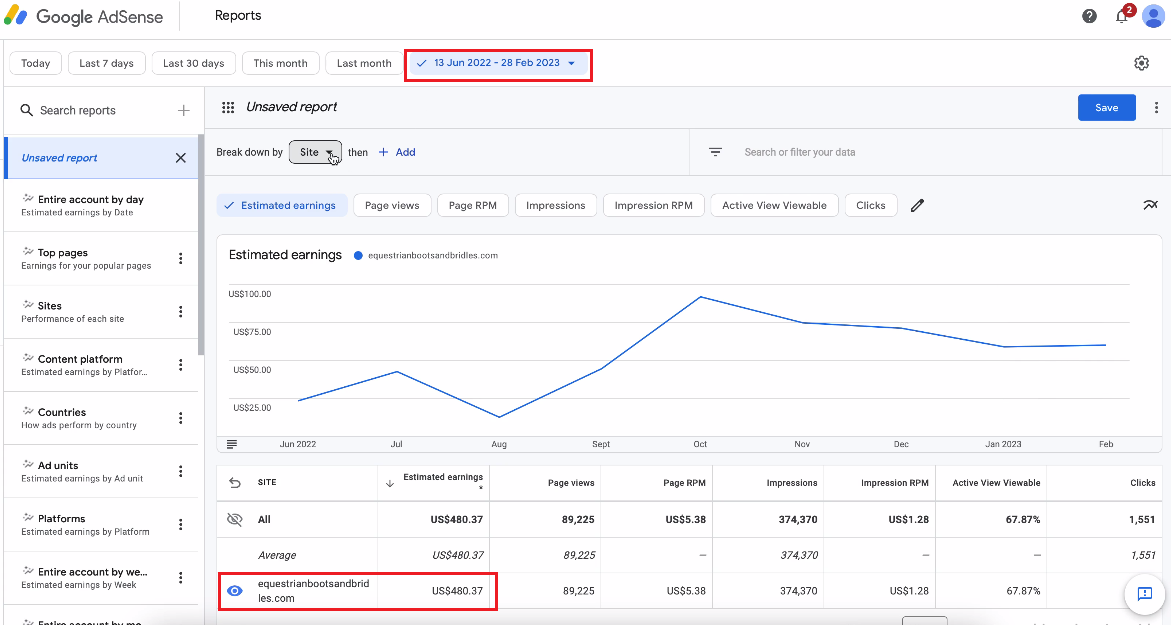Add a new report with plus icon
This screenshot has width=1174, height=628.
coord(183,111)
